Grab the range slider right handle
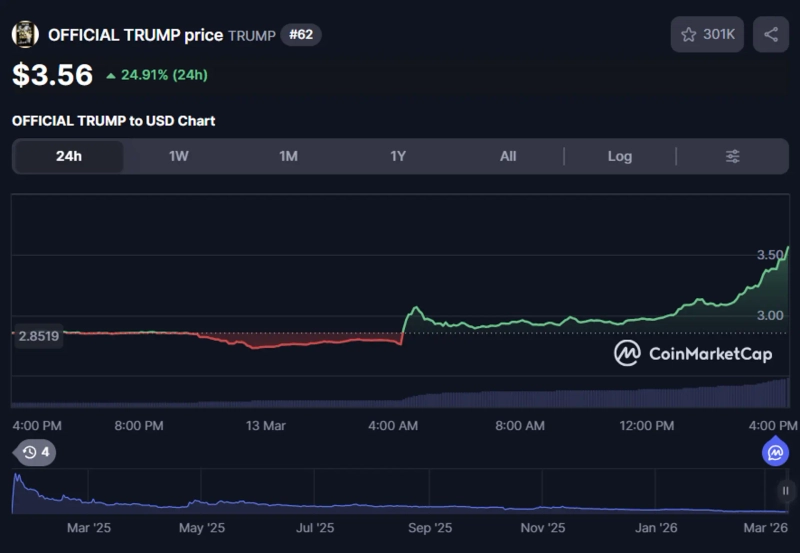Image resolution: width=800 pixels, height=553 pixels. (x=785, y=491)
